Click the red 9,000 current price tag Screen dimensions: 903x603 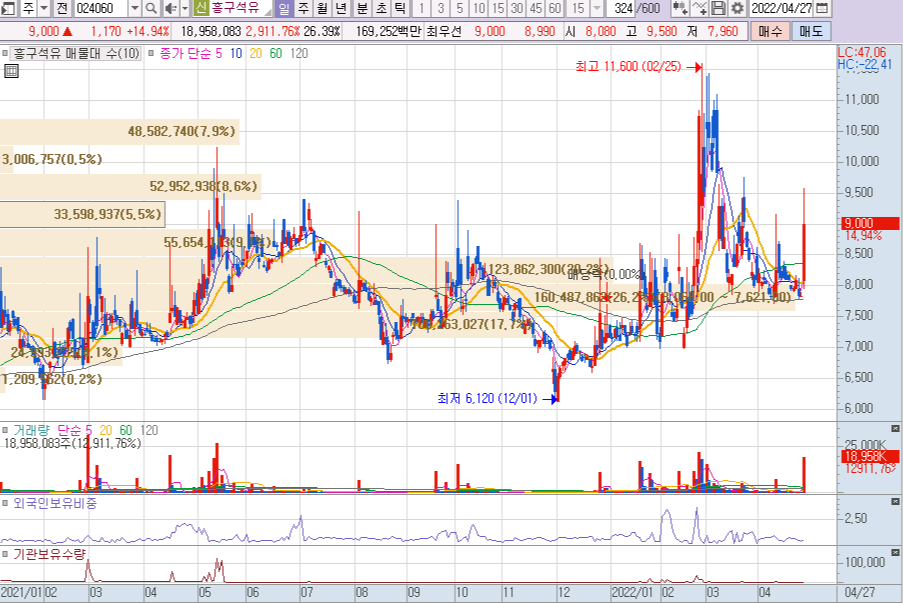point(870,223)
